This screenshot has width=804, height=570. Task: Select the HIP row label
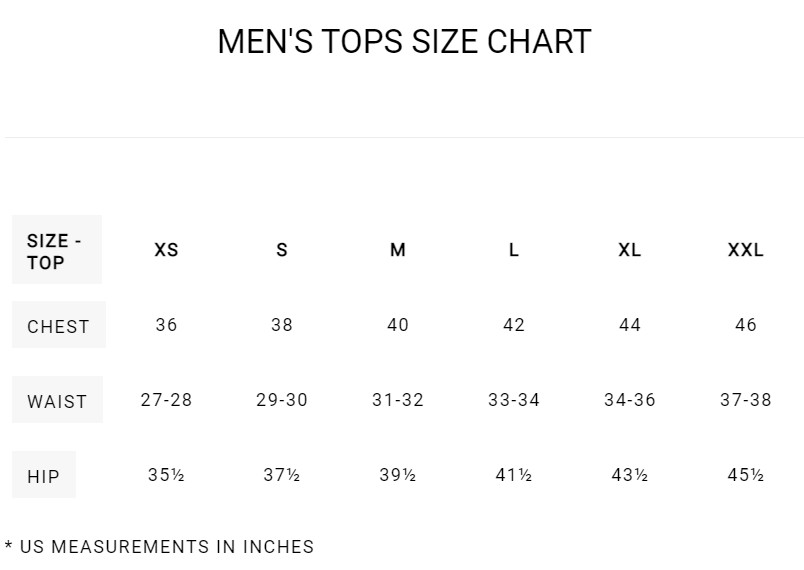tap(44, 475)
